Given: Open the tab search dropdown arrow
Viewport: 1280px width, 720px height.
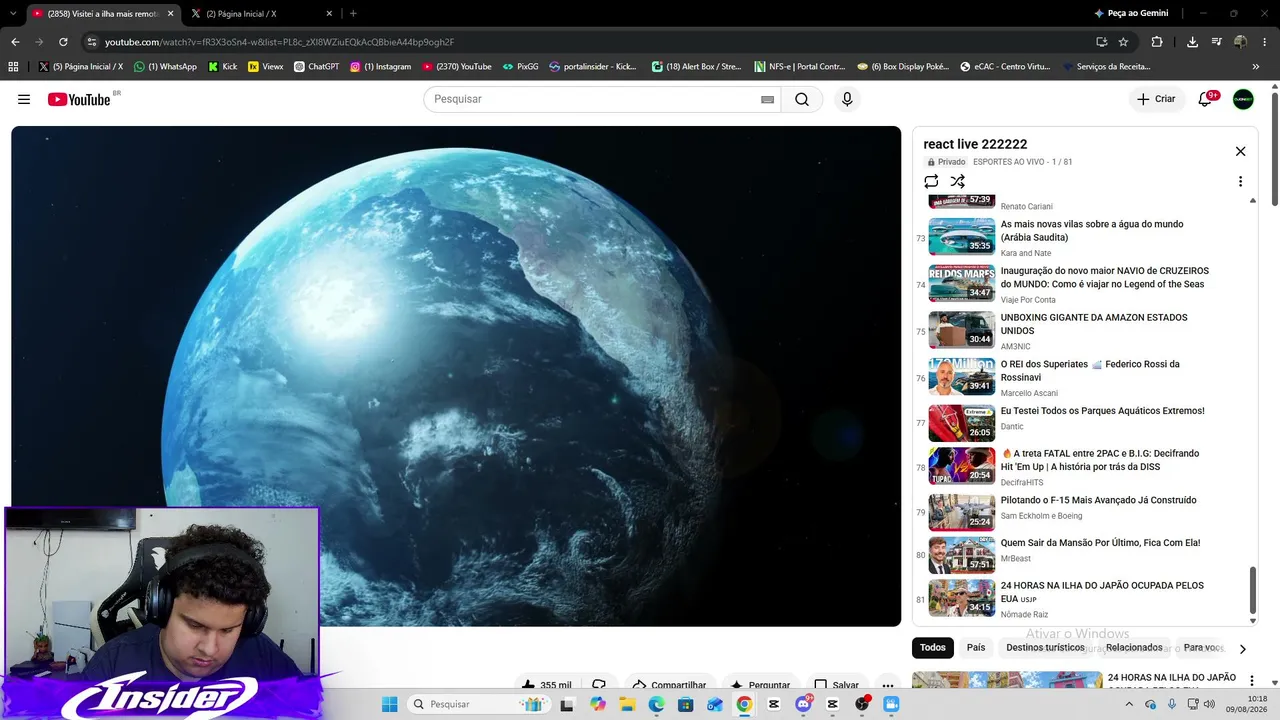Looking at the screenshot, I should [12, 13].
